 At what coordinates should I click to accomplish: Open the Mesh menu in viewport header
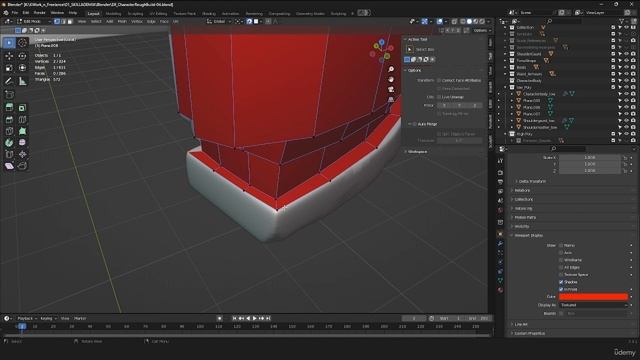tap(122, 21)
